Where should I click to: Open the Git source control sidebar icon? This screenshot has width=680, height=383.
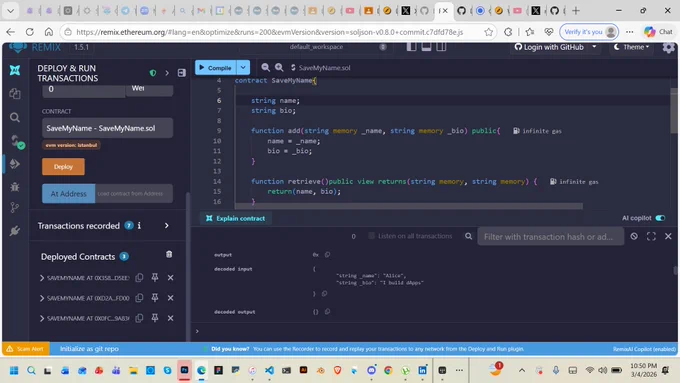(15, 208)
